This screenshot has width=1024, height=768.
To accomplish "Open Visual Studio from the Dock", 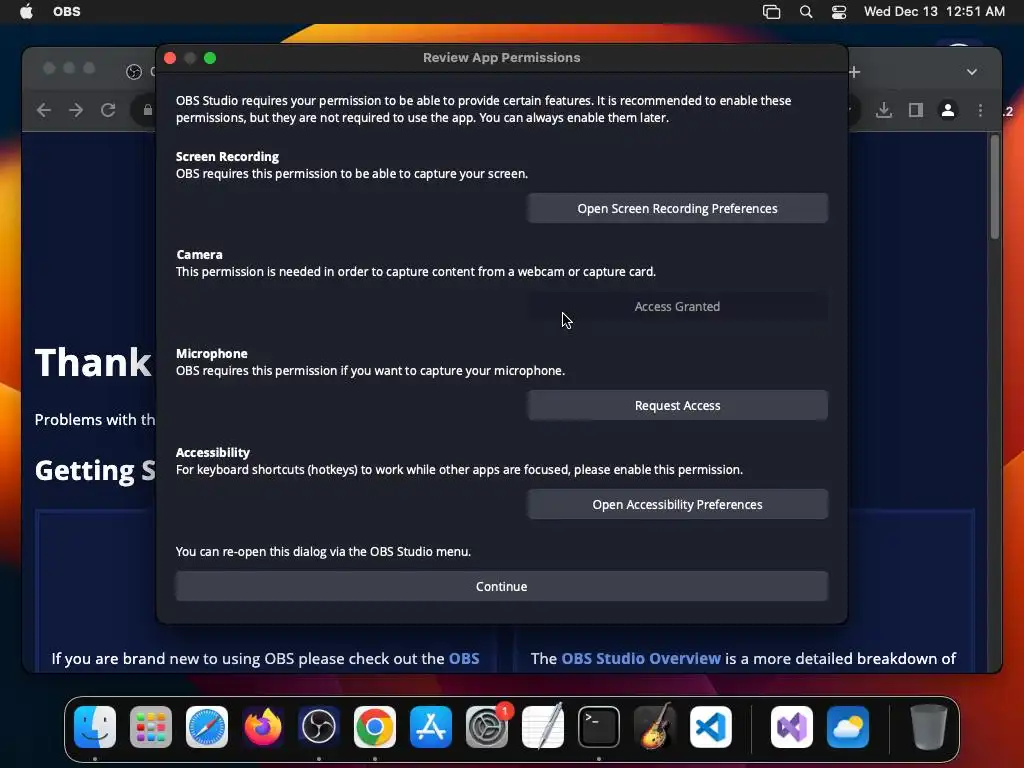I will coord(792,727).
